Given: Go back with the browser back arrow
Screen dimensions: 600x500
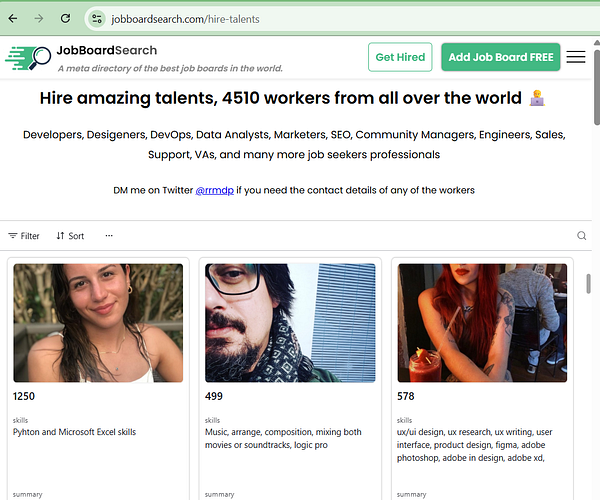Looking at the screenshot, I should pos(13,18).
